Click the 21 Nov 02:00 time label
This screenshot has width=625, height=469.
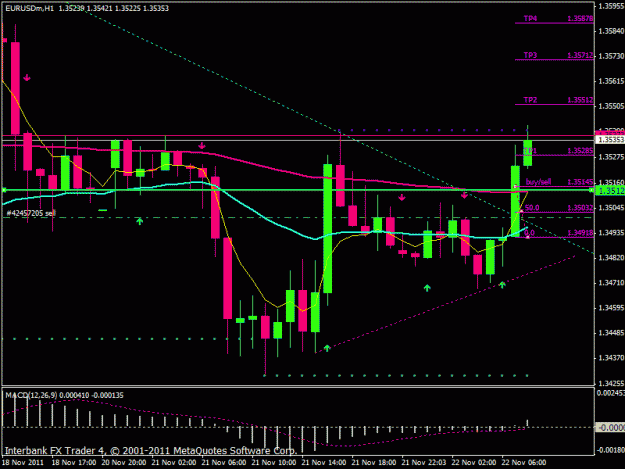[x=174, y=463]
